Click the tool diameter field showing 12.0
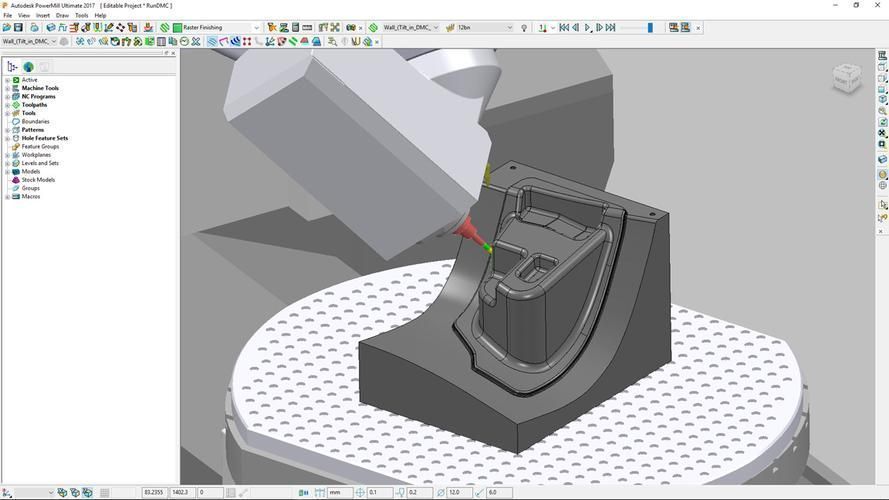The width and height of the screenshot is (889, 500). [460, 493]
